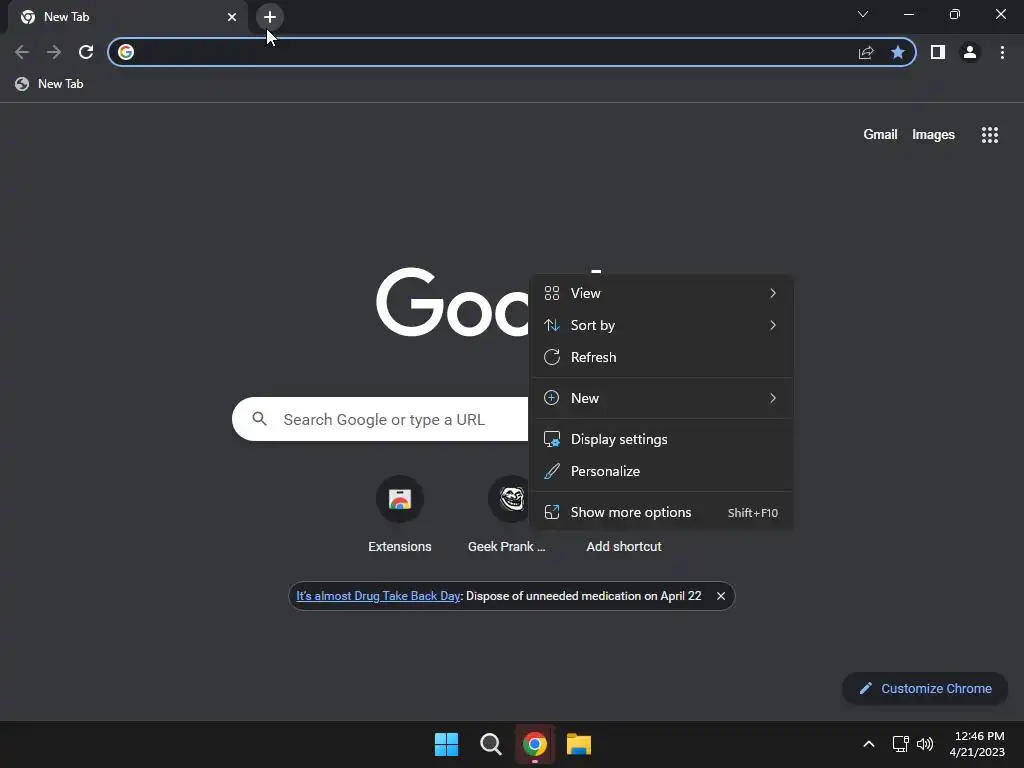Screen dimensions: 1024x768
Task: Click Customize Chrome button
Action: coord(925,688)
